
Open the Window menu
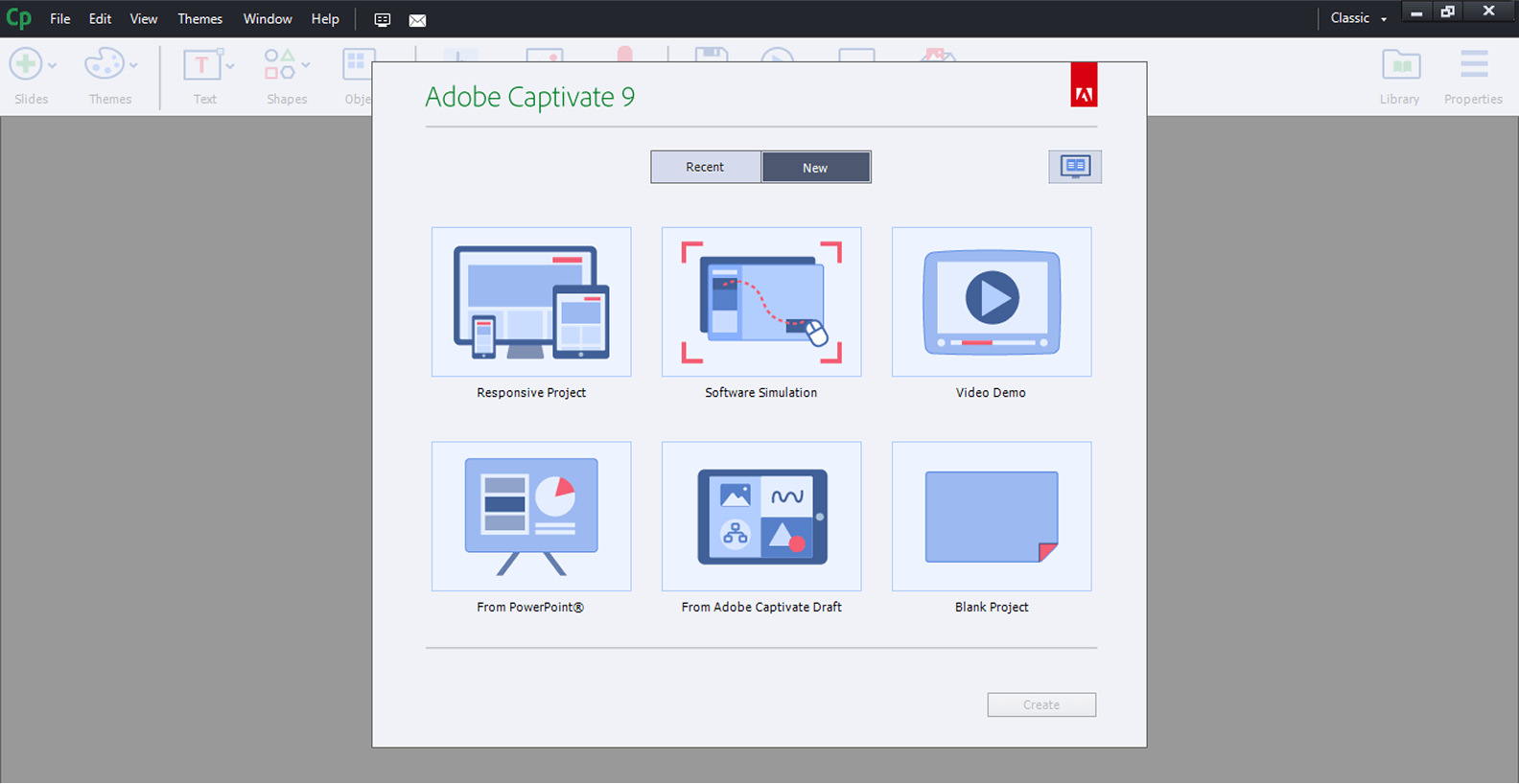(x=268, y=18)
